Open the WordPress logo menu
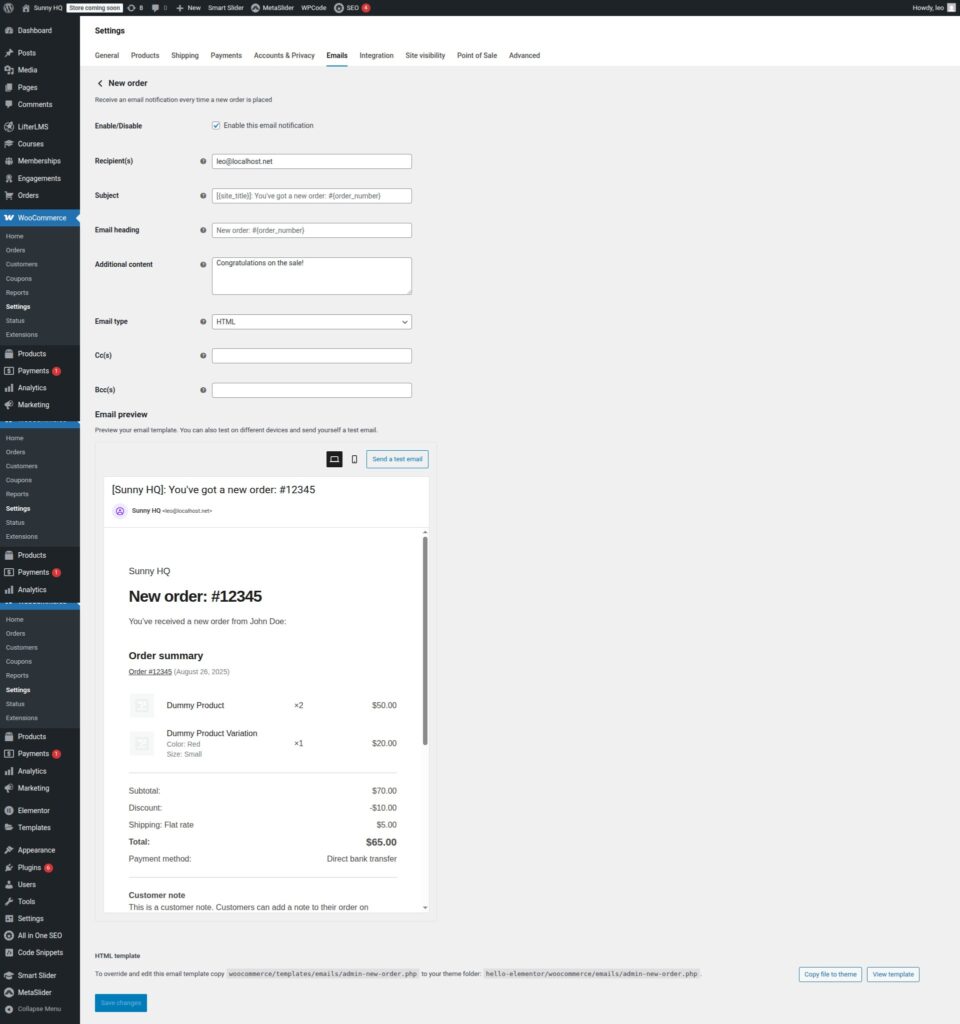 tap(8, 7)
